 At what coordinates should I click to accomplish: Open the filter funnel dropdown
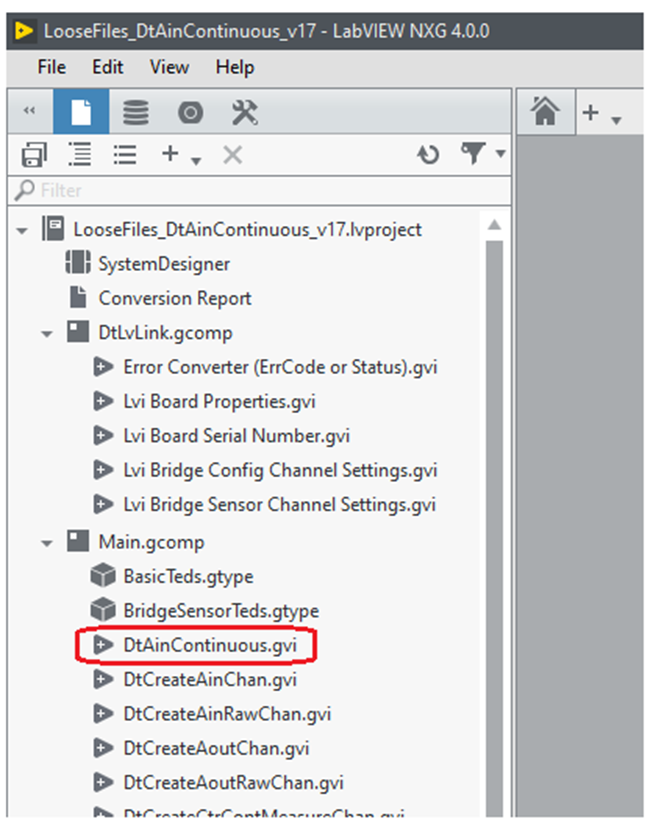pyautogui.click(x=476, y=155)
